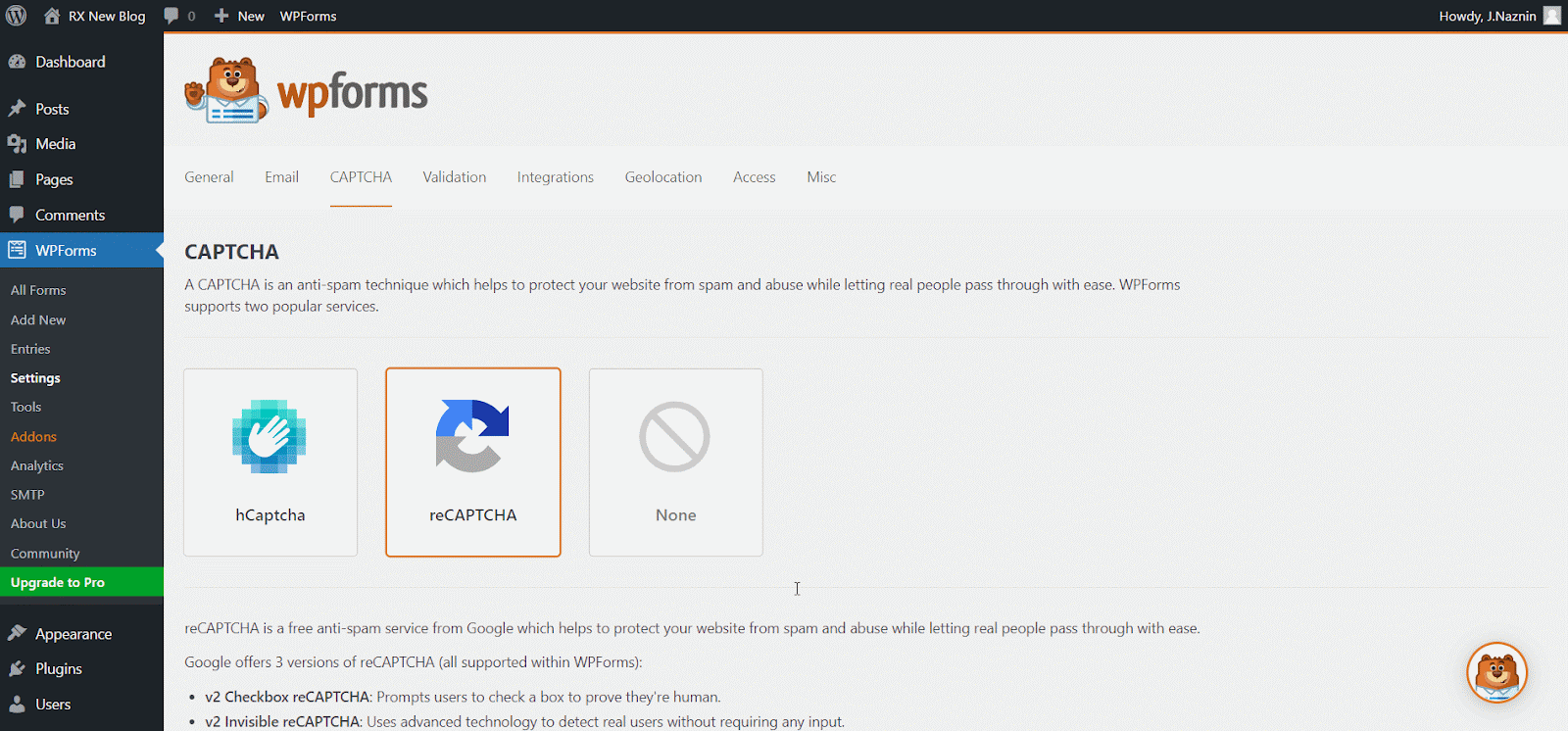The width and height of the screenshot is (1568, 731).
Task: Open the Tools submenu link
Action: click(x=25, y=407)
